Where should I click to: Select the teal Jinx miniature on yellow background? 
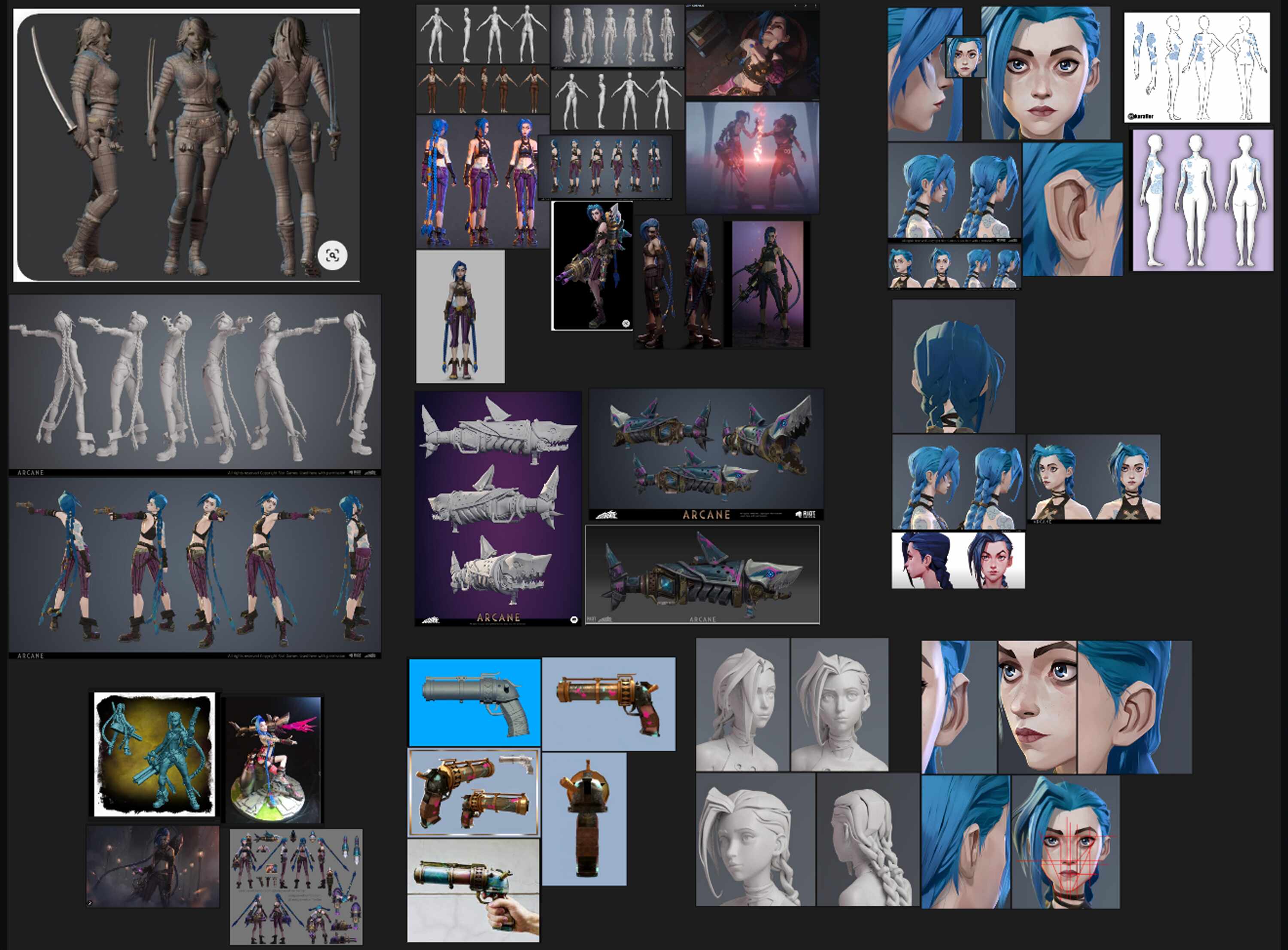coord(154,754)
